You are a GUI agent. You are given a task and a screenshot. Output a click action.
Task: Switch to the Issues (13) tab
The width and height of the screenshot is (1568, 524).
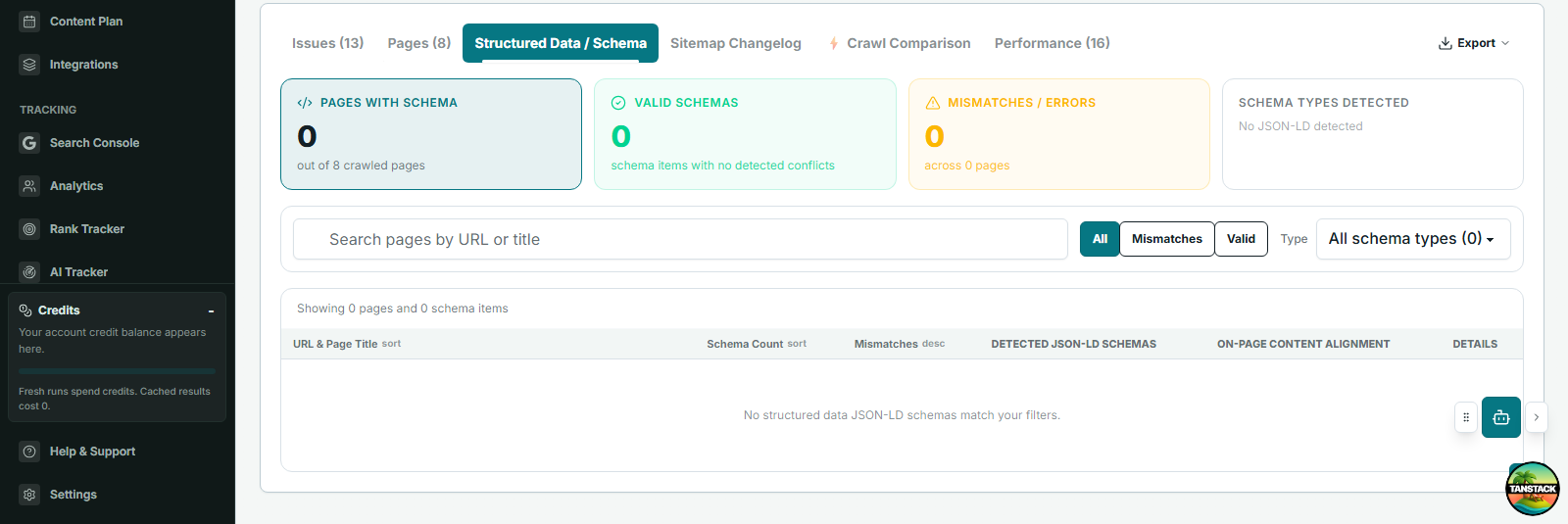tap(327, 43)
